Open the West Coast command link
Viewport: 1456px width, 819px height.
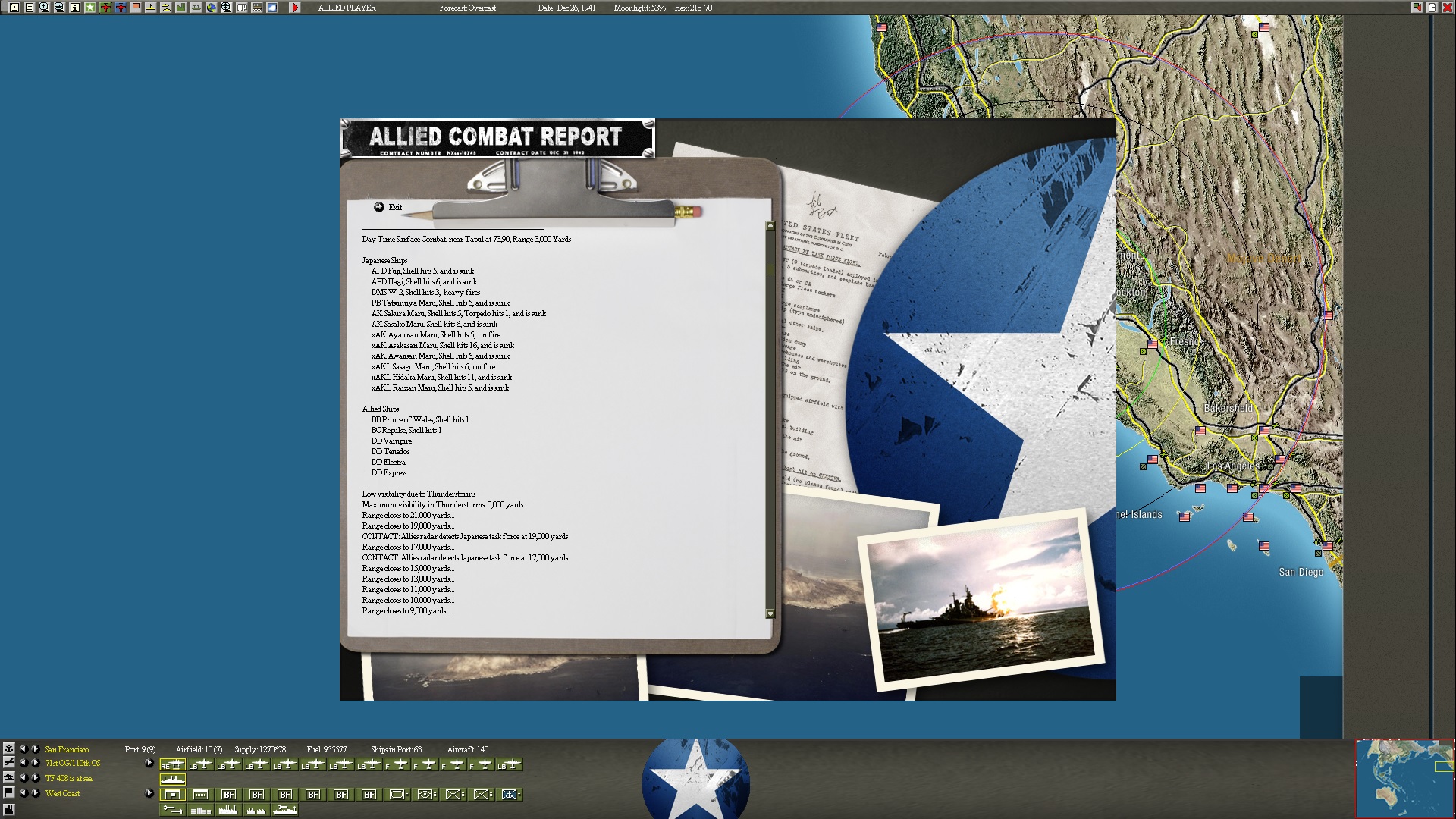[x=62, y=793]
